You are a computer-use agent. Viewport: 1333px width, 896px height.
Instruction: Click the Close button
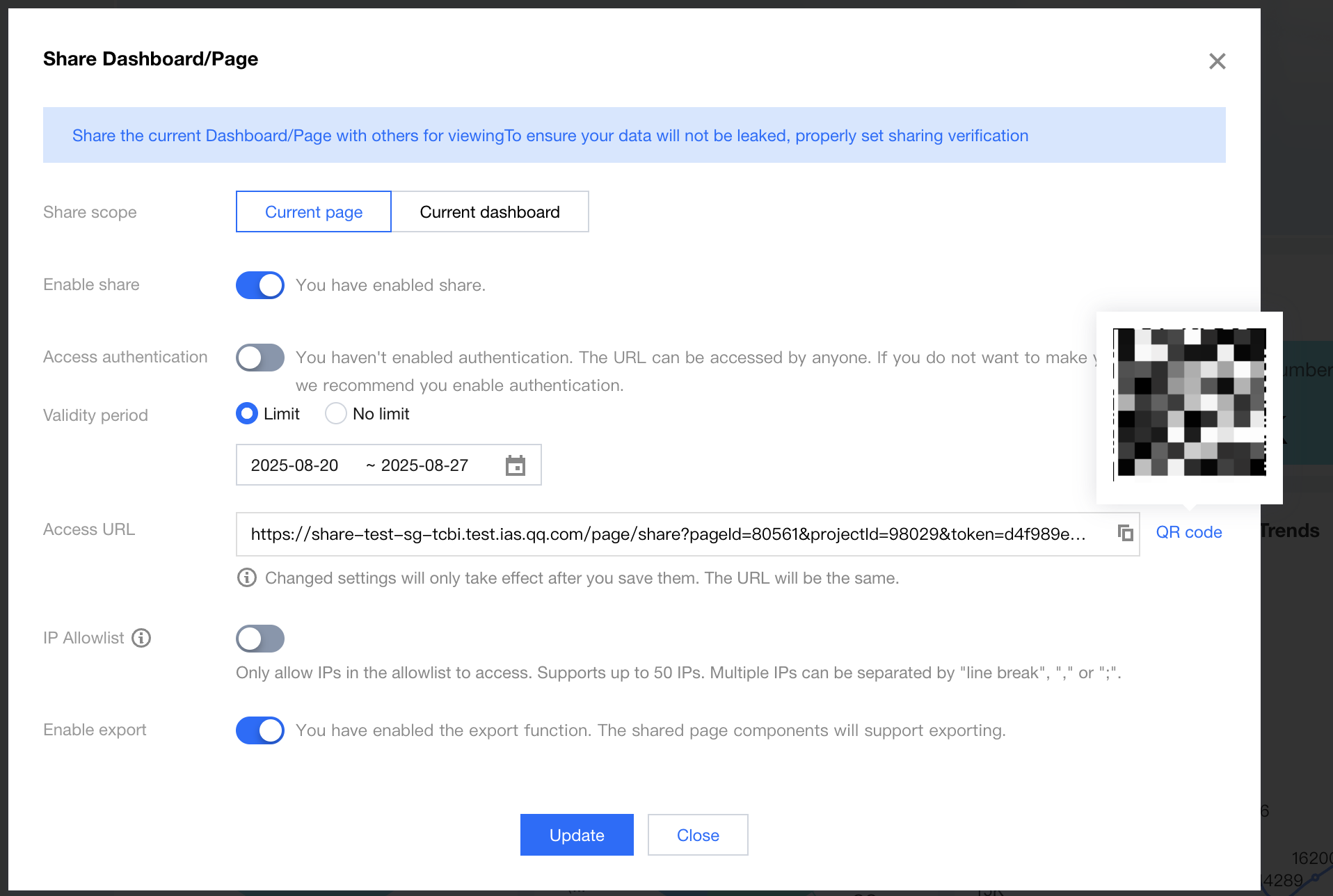(698, 835)
